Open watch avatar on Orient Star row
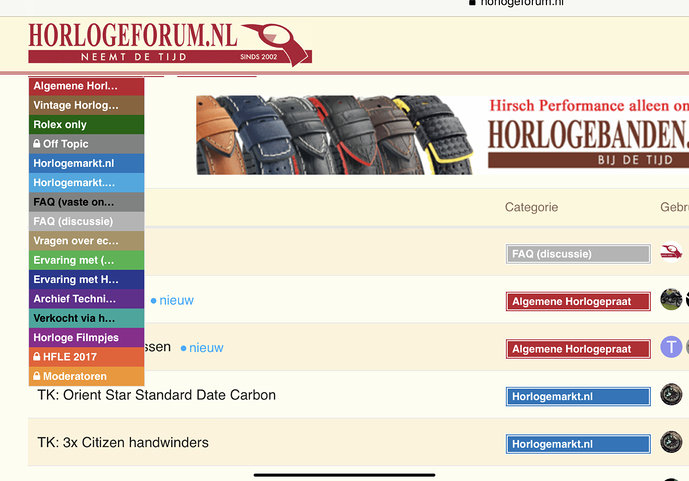 (x=671, y=394)
